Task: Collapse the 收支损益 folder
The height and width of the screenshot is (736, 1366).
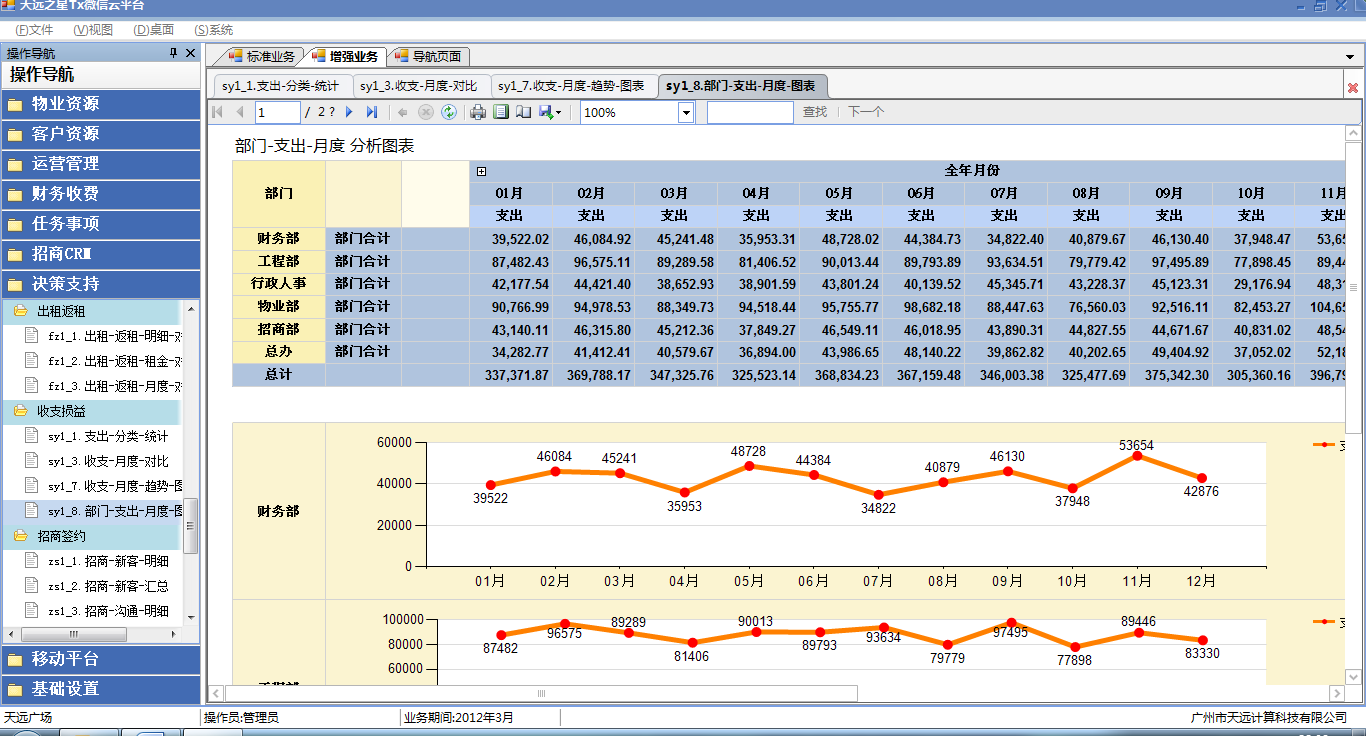Action: click(x=61, y=411)
